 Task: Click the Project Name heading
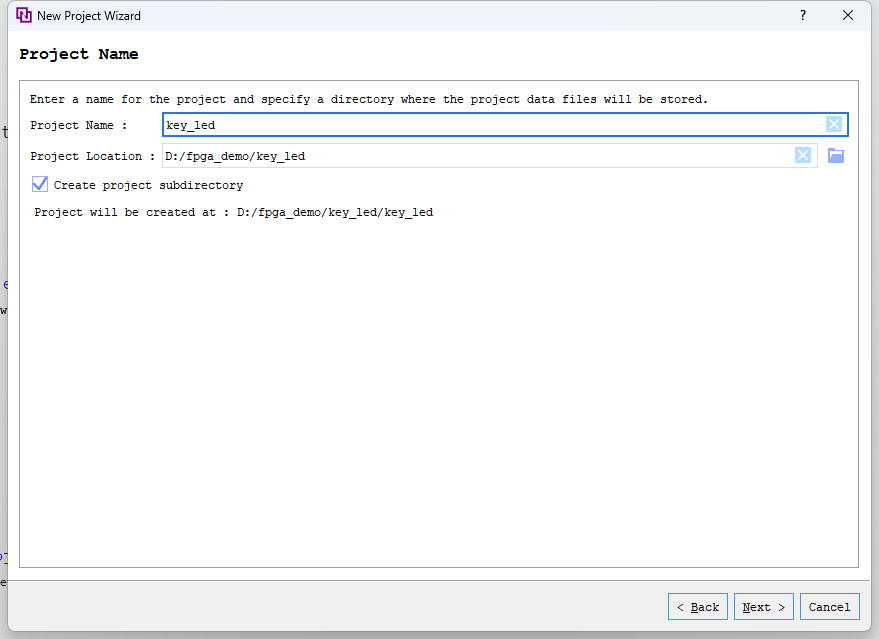(79, 54)
